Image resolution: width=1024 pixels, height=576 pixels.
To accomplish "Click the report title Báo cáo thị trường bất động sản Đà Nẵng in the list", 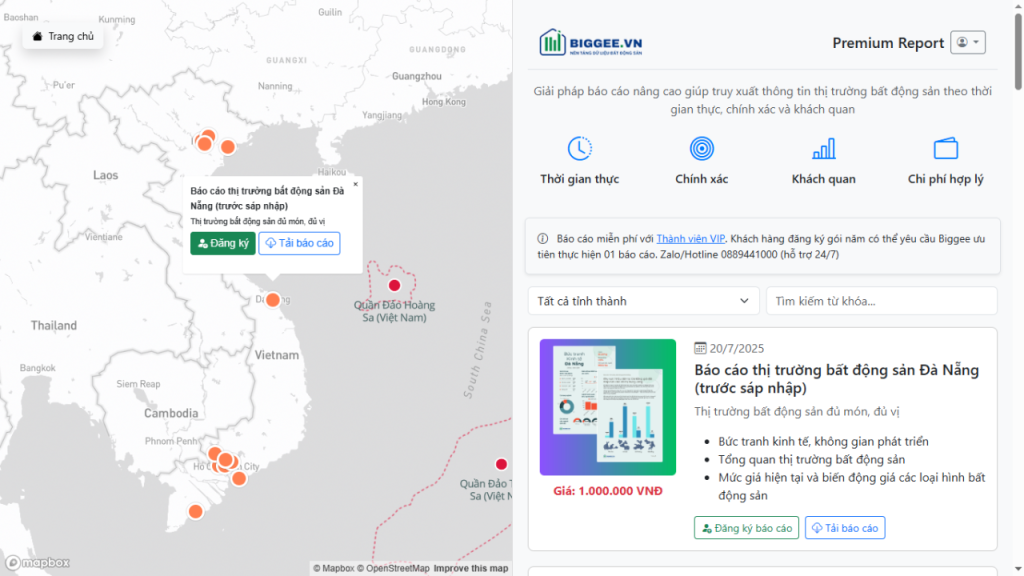I will tap(837, 379).
